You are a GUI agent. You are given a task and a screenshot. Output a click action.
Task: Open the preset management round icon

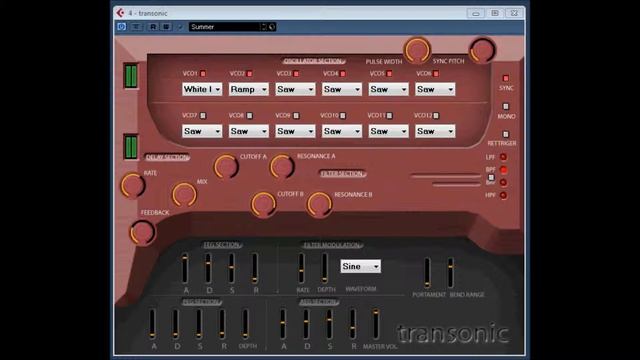pos(272,27)
